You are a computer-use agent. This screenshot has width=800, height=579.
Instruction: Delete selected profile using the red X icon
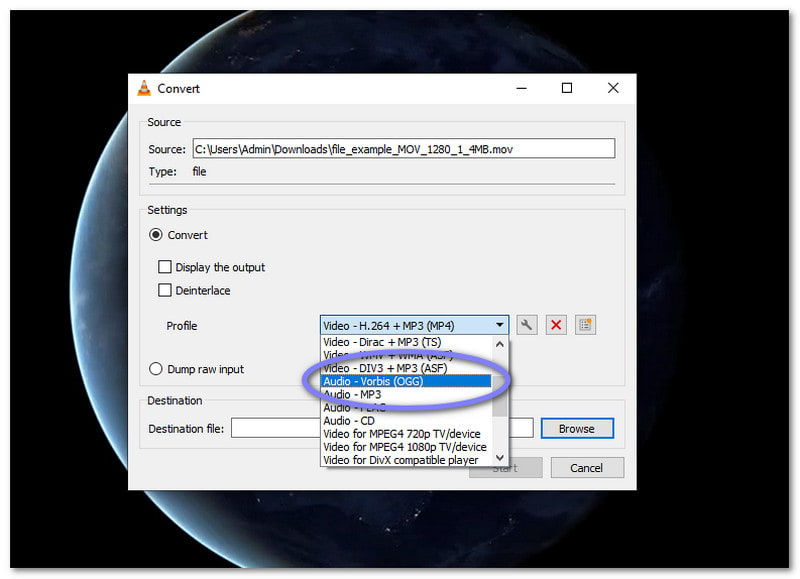click(557, 324)
